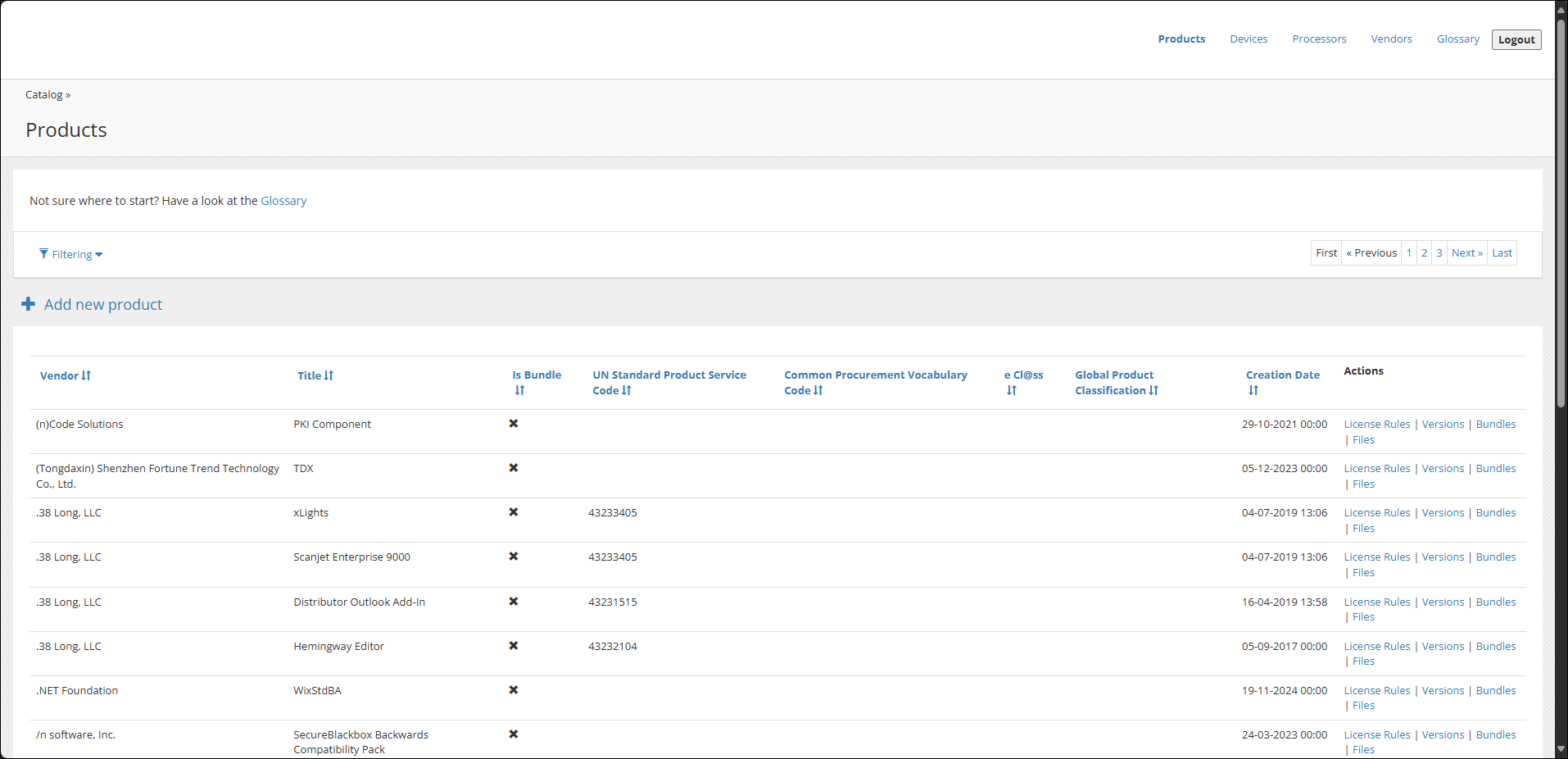The height and width of the screenshot is (759, 1568).
Task: Go to page 2 of products
Action: [1425, 253]
